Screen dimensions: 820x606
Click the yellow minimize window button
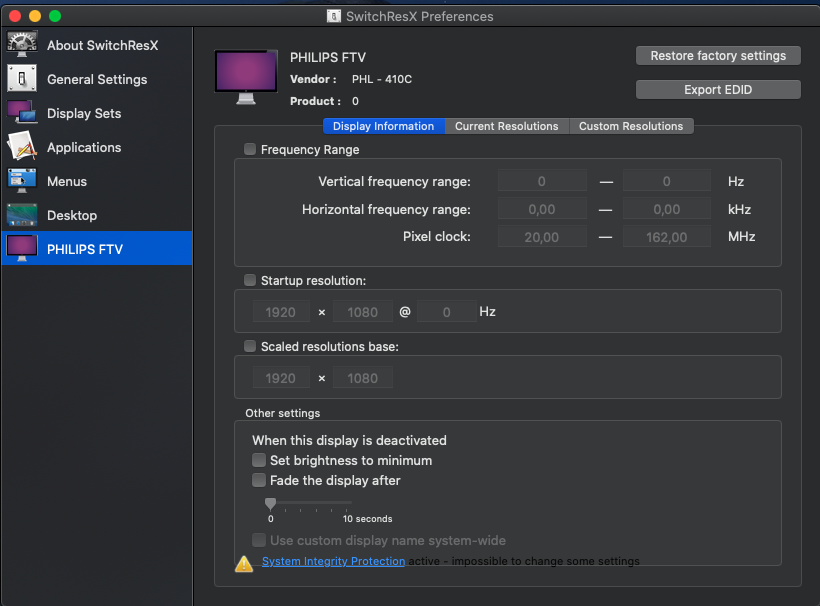point(35,16)
